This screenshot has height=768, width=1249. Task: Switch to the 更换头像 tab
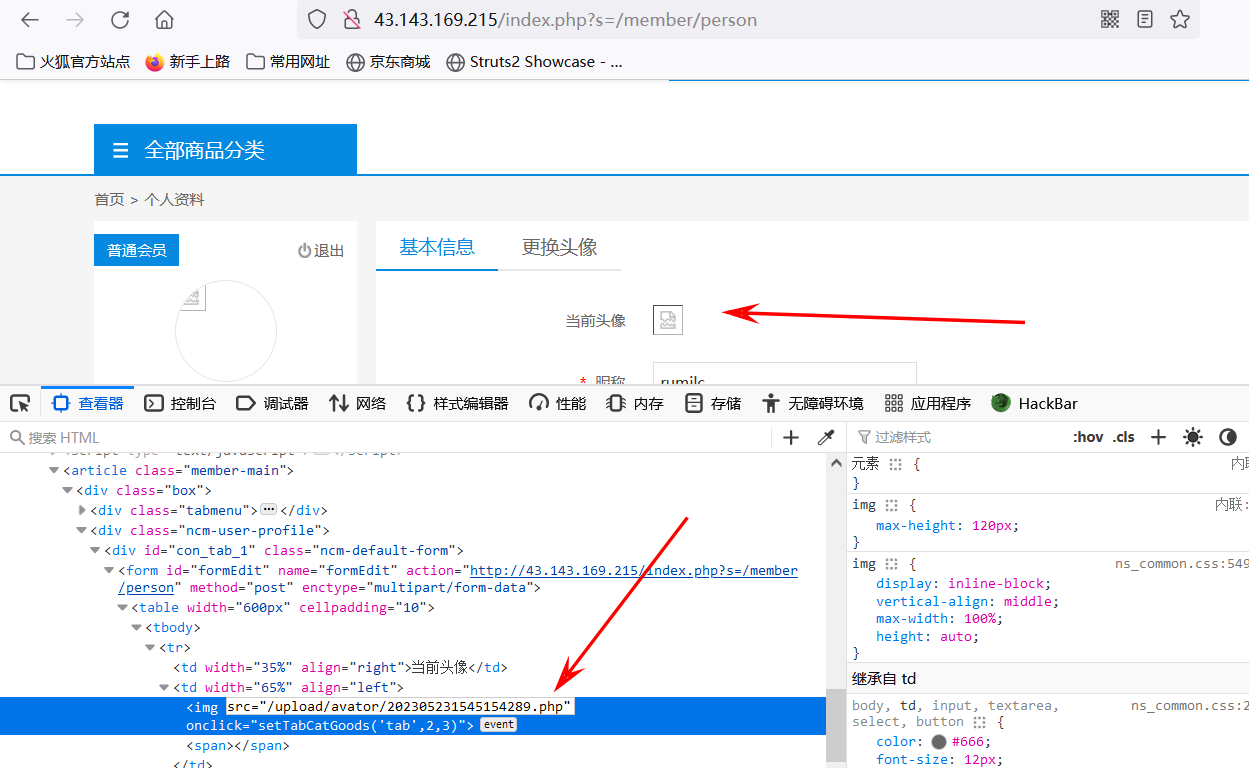click(560, 247)
